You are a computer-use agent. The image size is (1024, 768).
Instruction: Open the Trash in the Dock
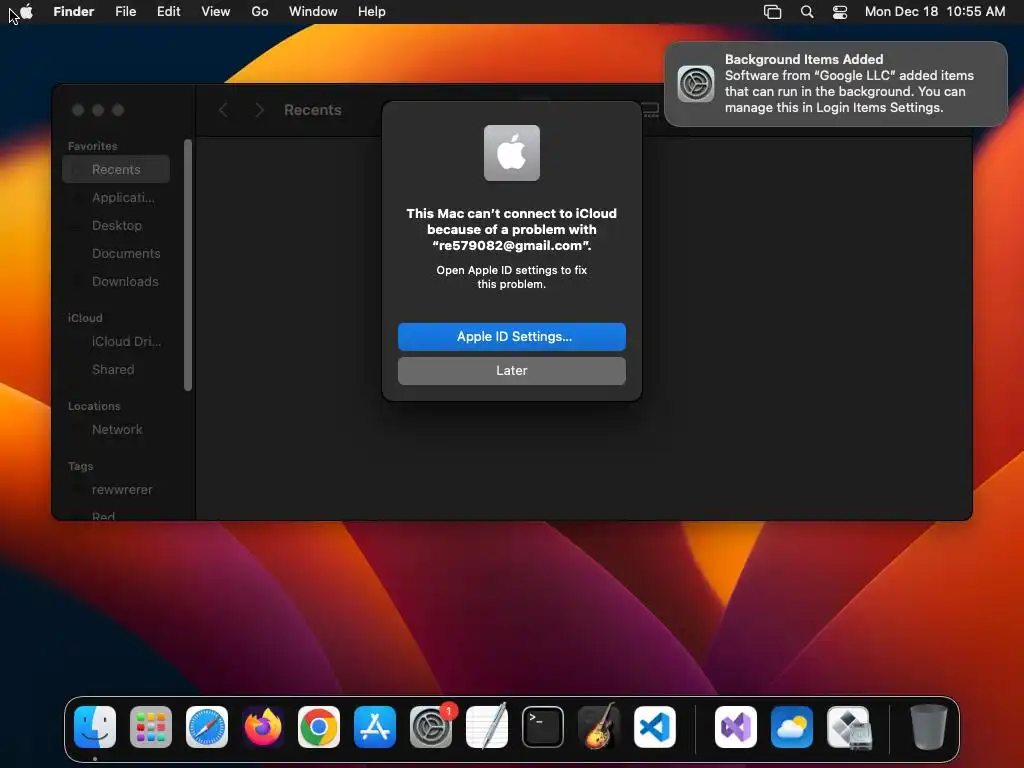pyautogui.click(x=929, y=727)
